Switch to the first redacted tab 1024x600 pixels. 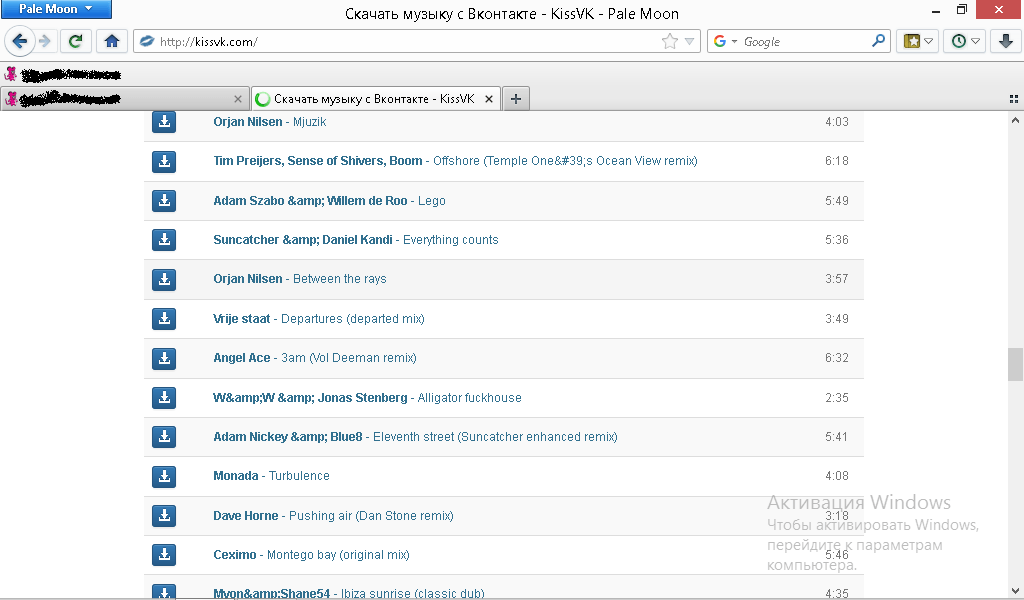tap(124, 99)
